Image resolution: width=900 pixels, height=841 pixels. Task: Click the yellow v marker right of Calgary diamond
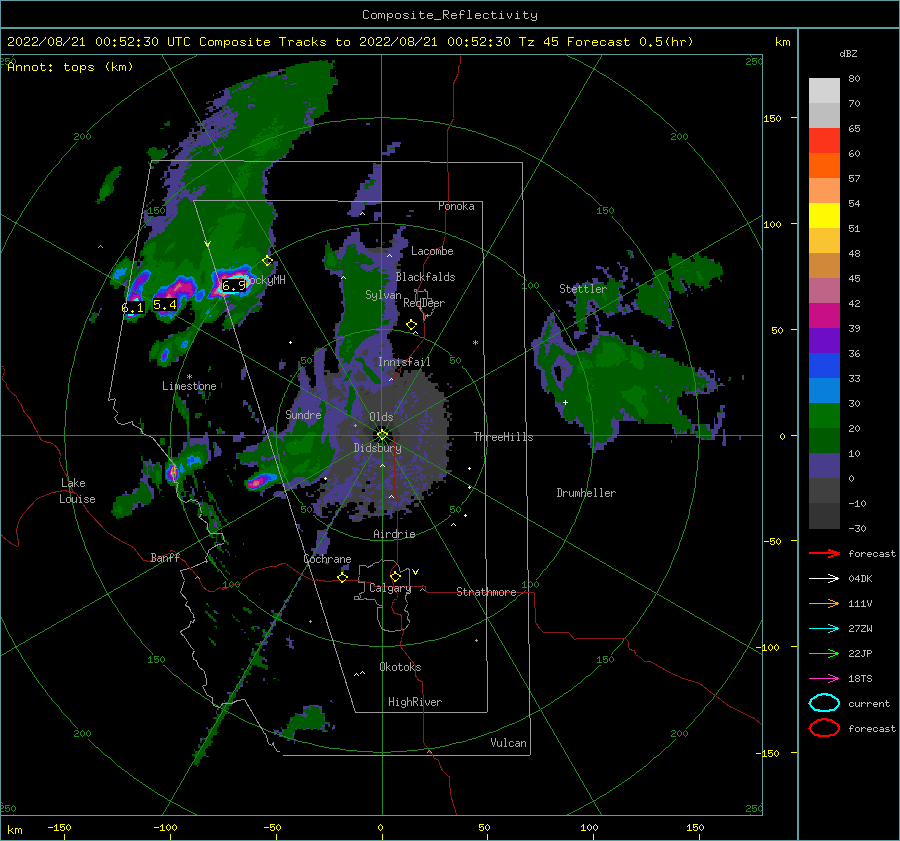pyautogui.click(x=415, y=572)
